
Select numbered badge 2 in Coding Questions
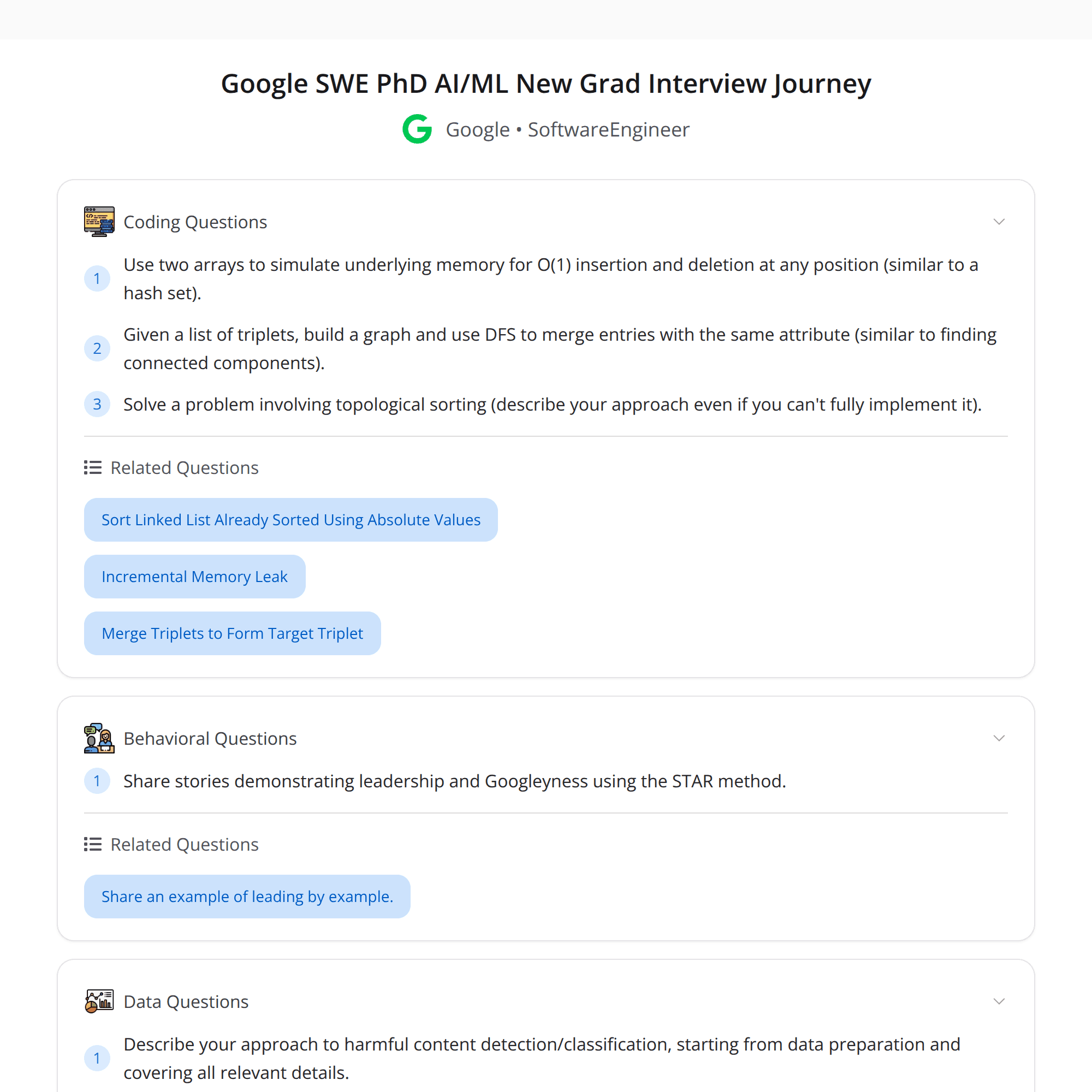(97, 348)
